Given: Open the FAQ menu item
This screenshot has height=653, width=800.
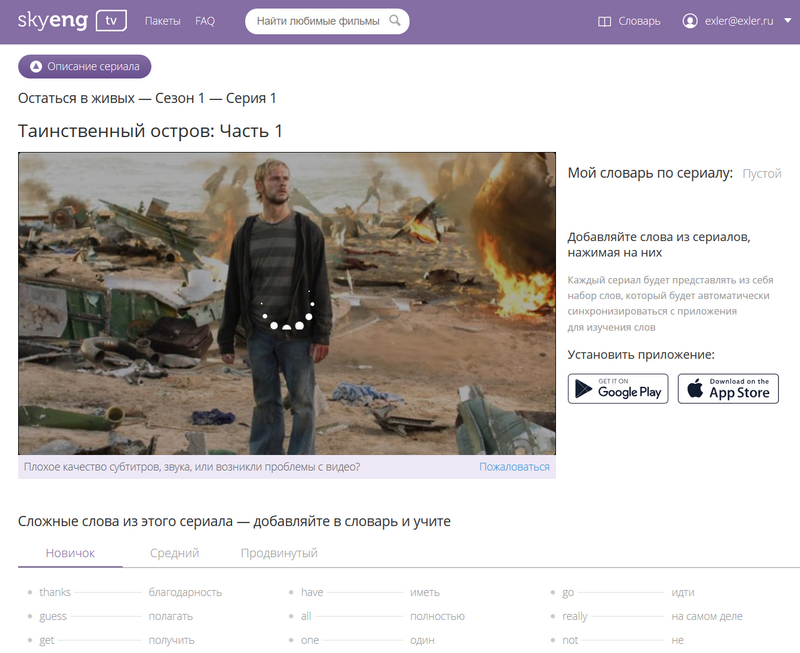Looking at the screenshot, I should click(x=205, y=21).
